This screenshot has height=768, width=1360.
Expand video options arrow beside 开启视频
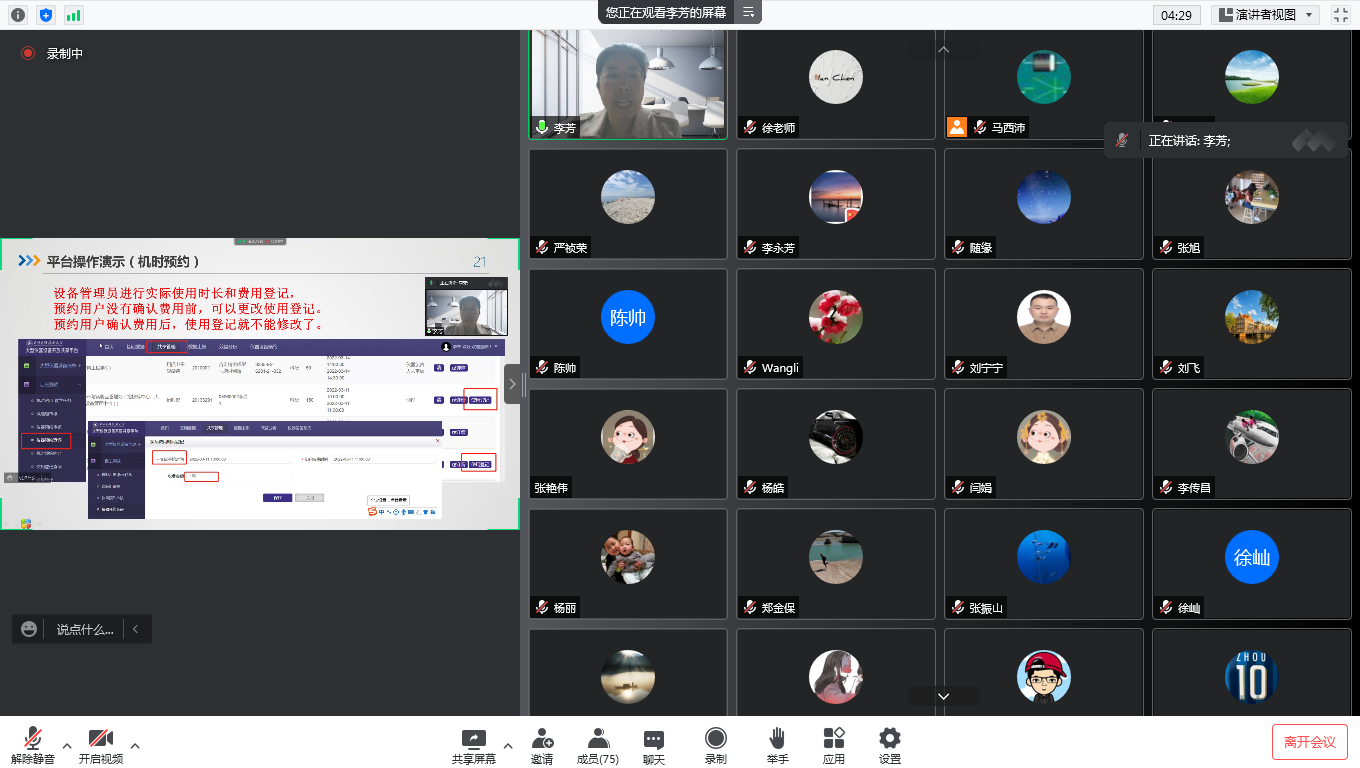click(135, 745)
